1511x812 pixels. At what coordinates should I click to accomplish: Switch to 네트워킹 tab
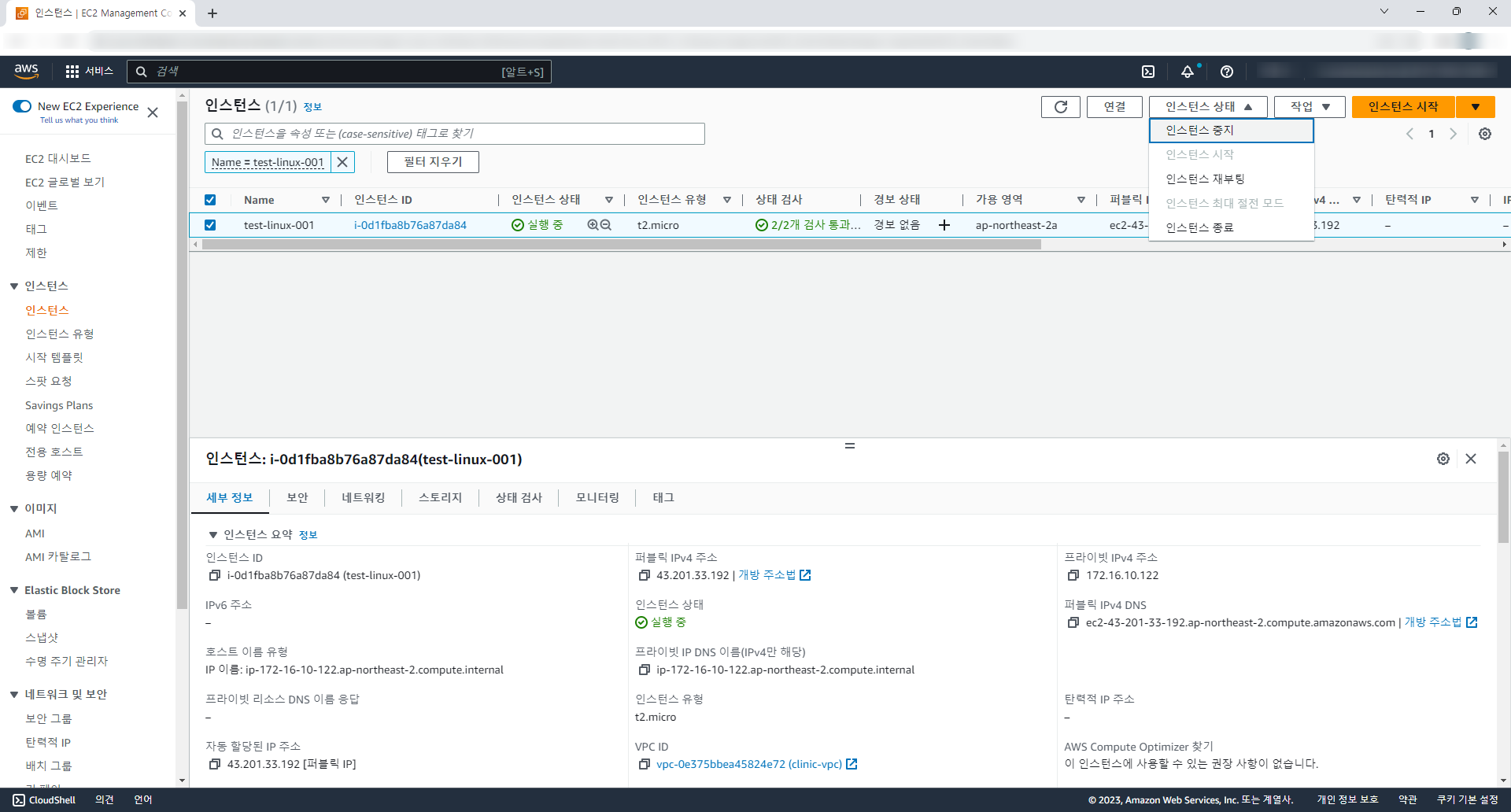point(364,497)
